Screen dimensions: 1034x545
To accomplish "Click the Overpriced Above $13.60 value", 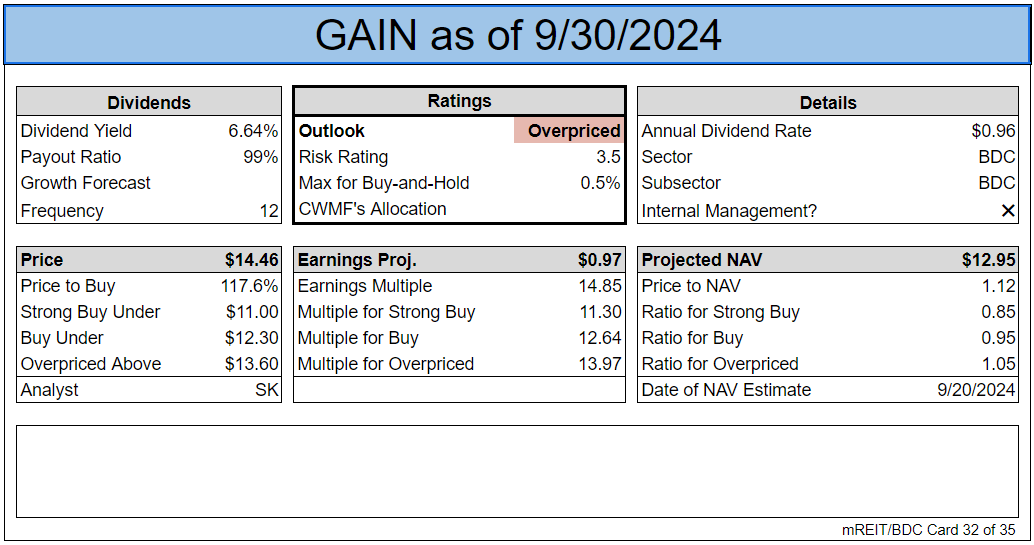I will pyautogui.click(x=251, y=364).
